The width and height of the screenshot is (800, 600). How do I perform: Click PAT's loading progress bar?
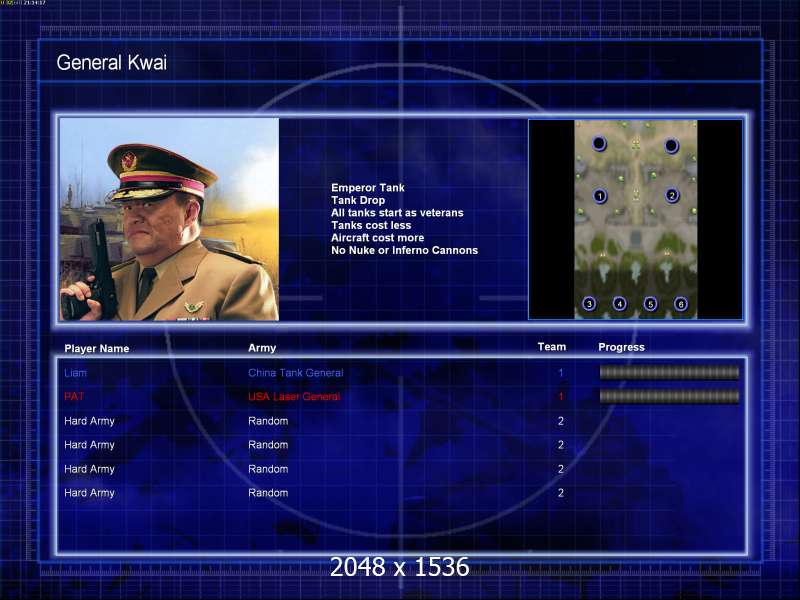[669, 396]
